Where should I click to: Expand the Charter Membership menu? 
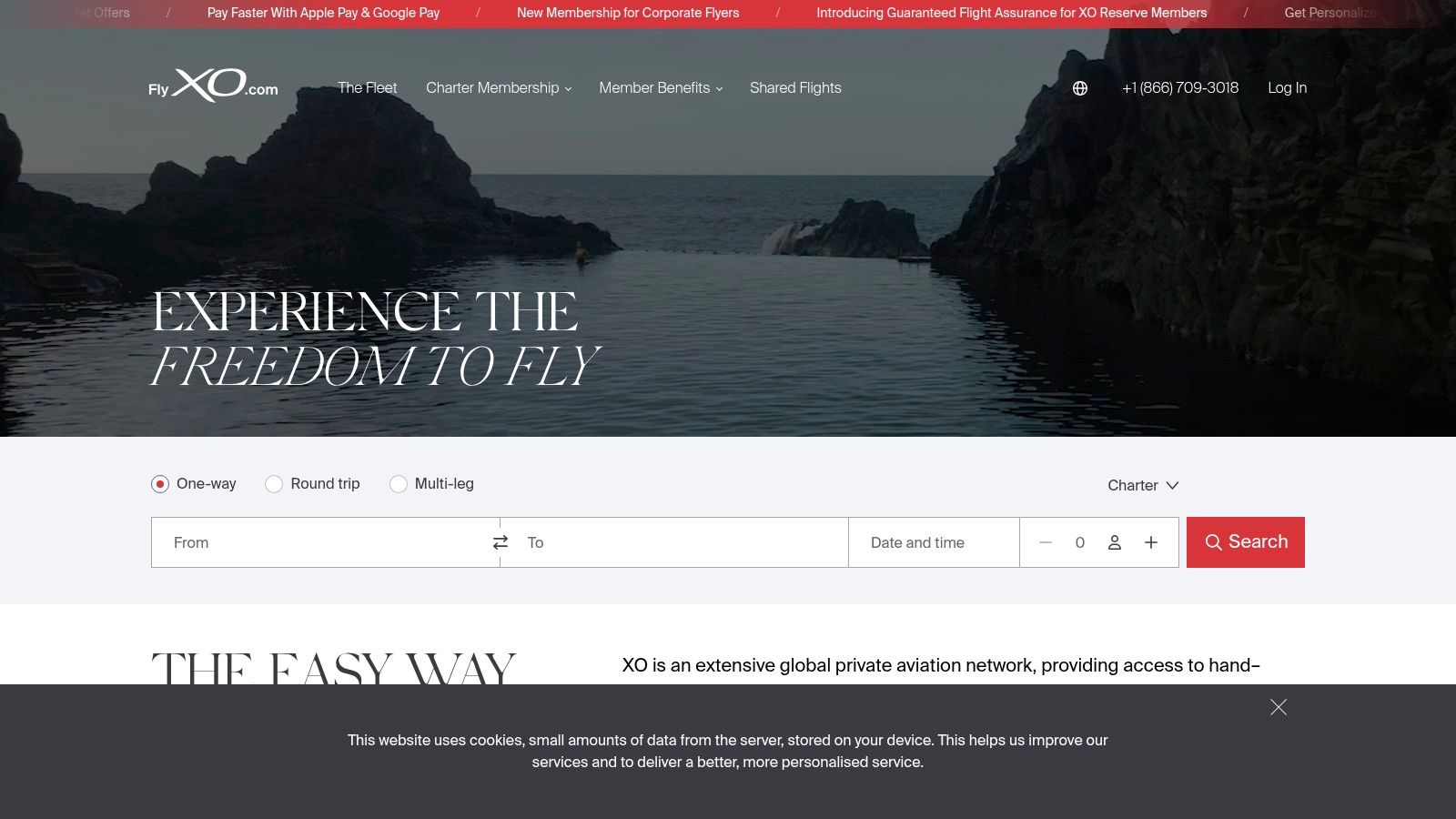tap(499, 88)
